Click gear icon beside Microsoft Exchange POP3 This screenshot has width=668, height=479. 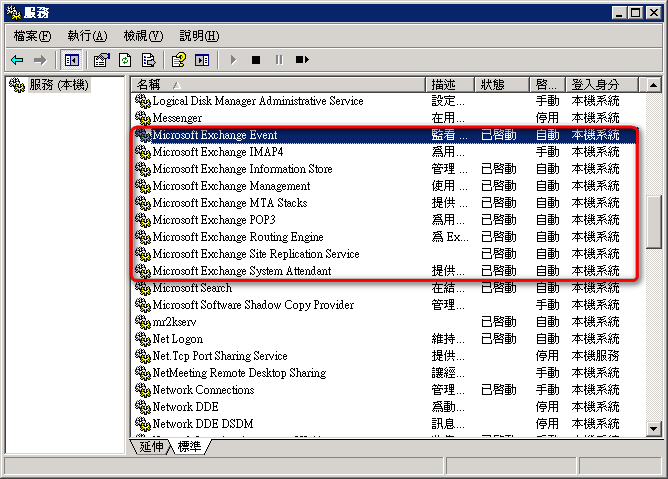point(143,220)
